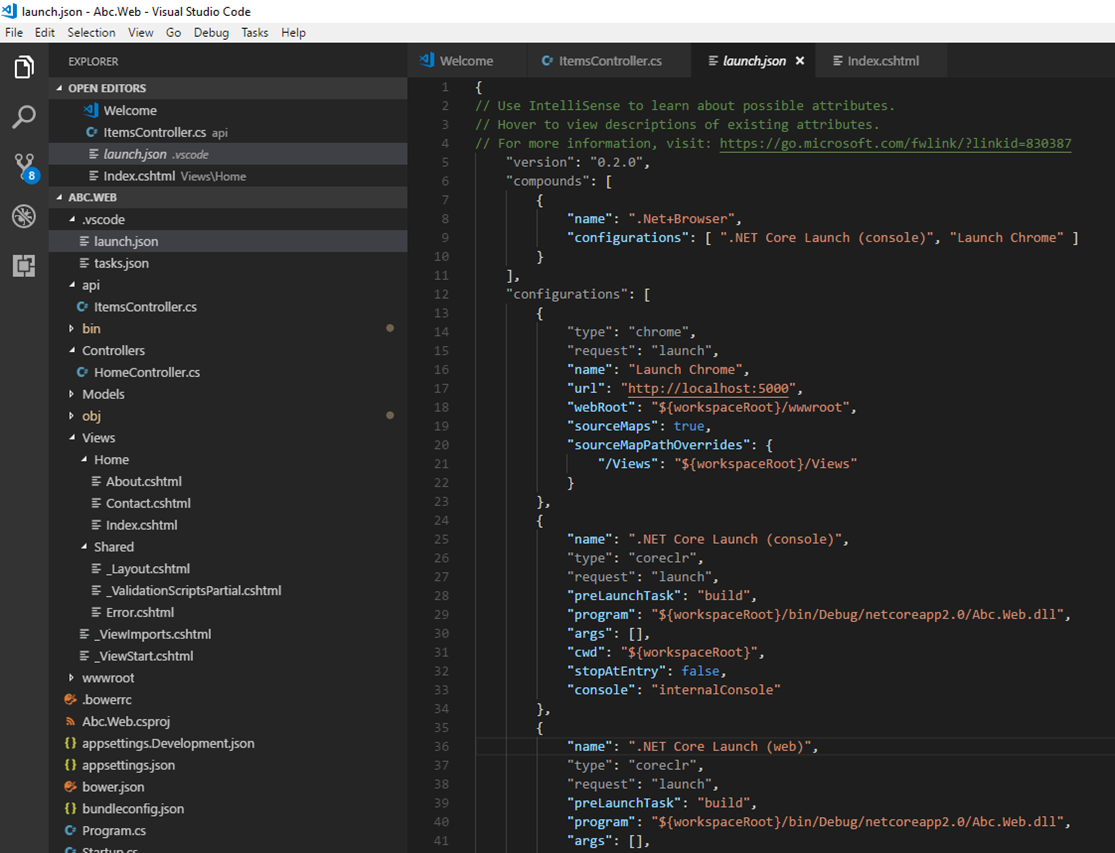Click the "version" value "0.2.0"
Screen dimensions: 1115x853
pyautogui.click(x=617, y=163)
